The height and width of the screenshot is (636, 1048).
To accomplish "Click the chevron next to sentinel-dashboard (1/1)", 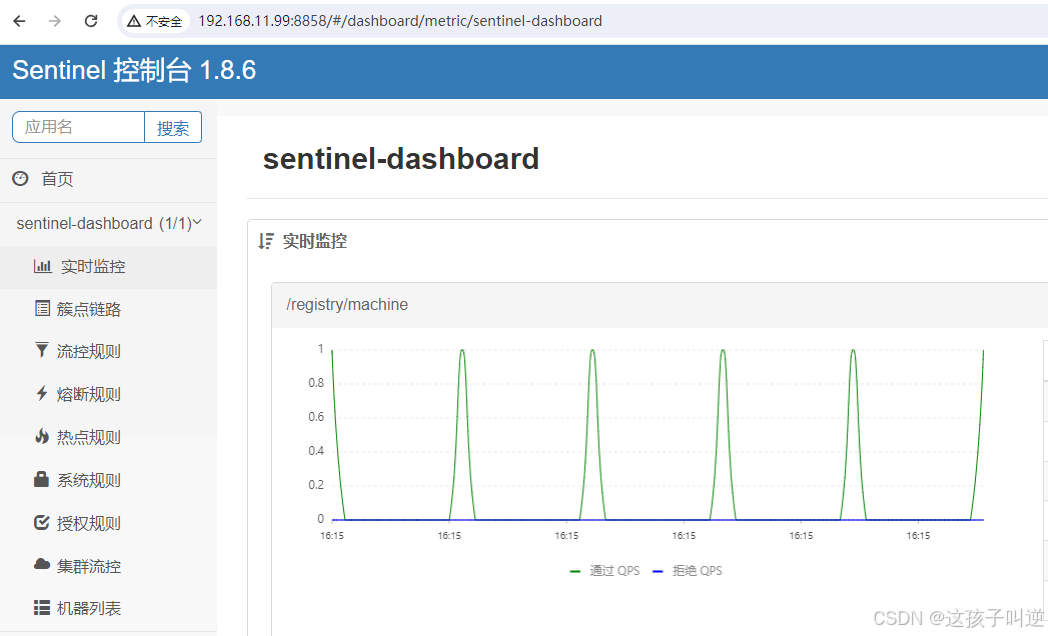I will tap(197, 222).
